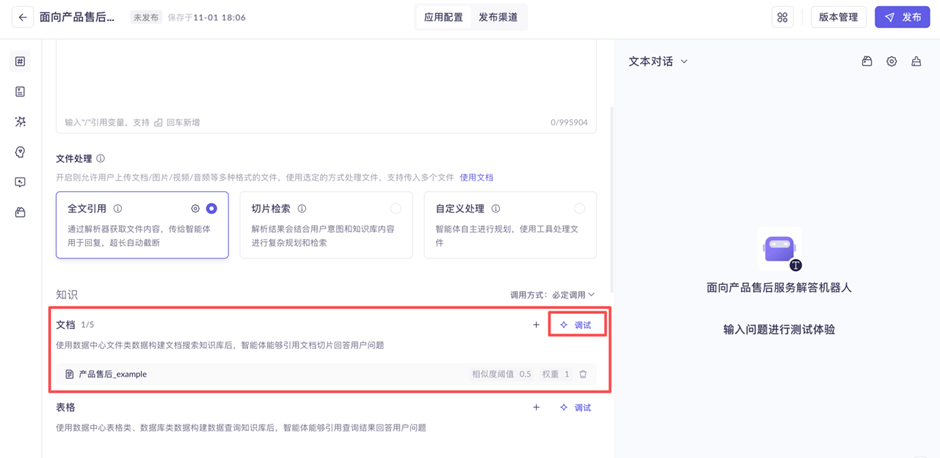Add a table with 表格 plus icon
This screenshot has width=940, height=458.
click(x=536, y=407)
